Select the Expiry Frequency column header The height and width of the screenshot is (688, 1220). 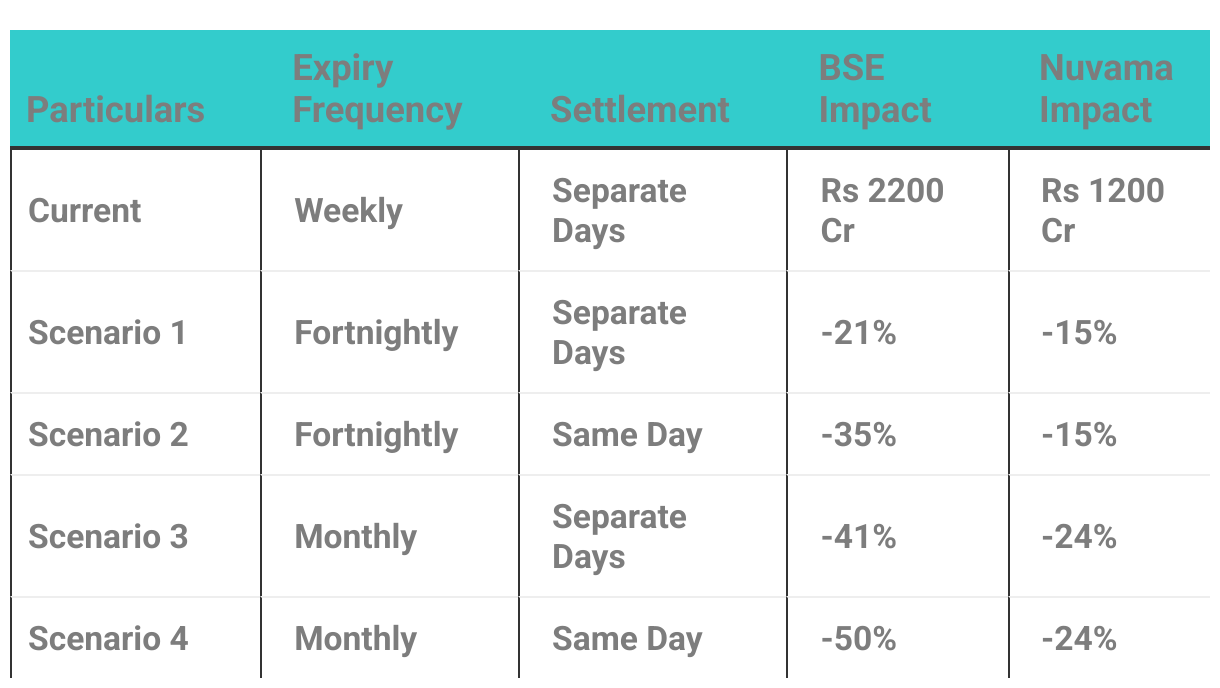coord(377,89)
